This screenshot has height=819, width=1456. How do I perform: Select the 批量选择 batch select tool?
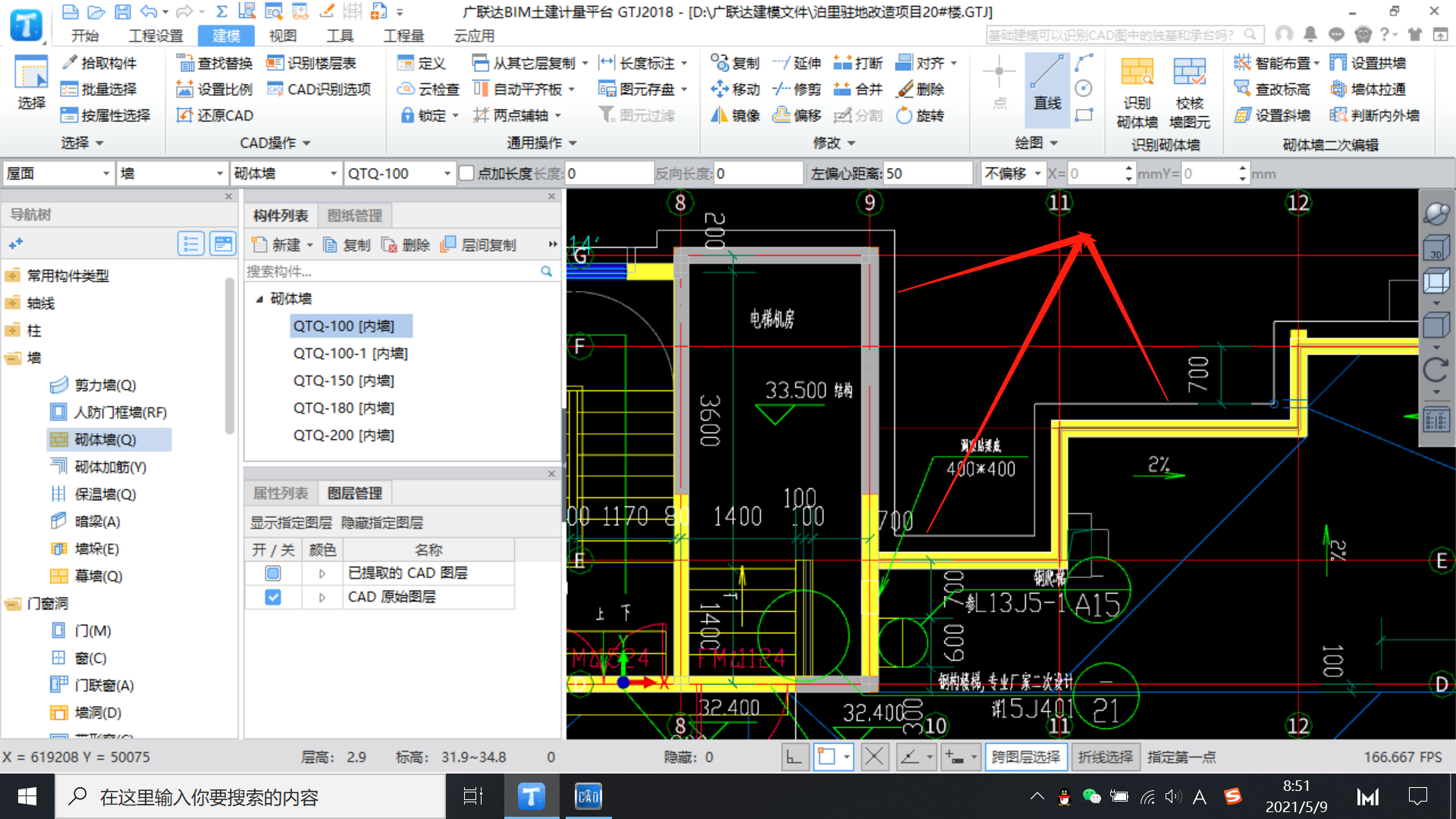pyautogui.click(x=99, y=89)
